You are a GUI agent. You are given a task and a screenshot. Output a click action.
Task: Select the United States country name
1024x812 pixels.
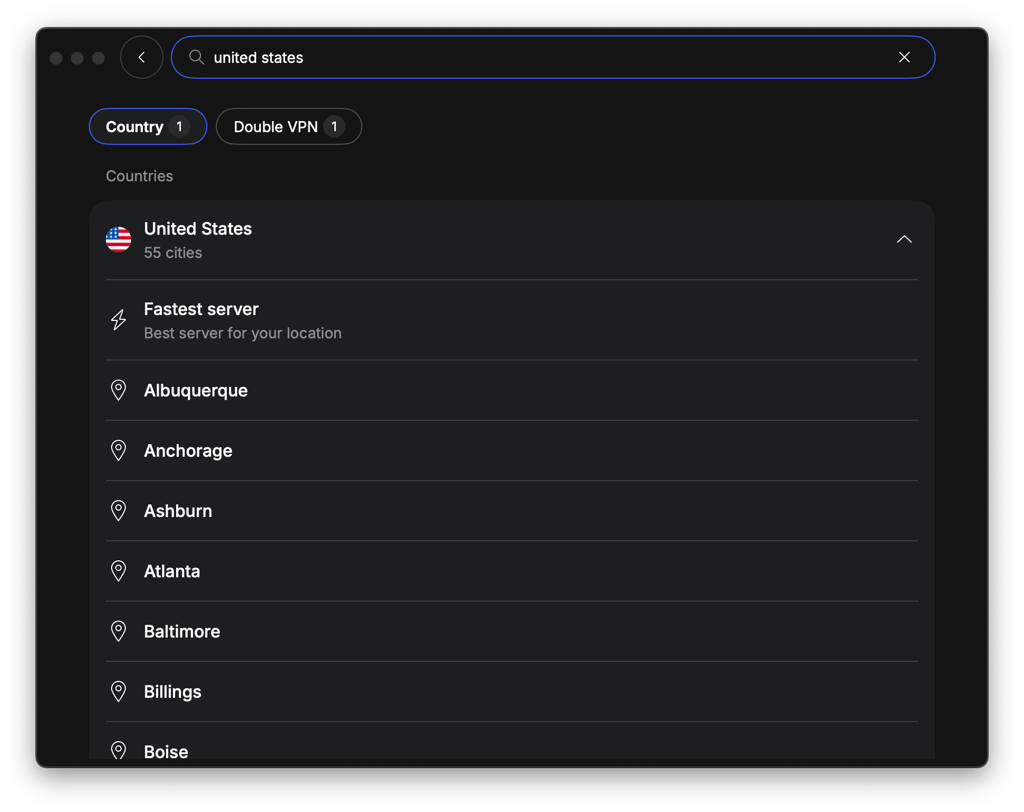[x=198, y=229]
